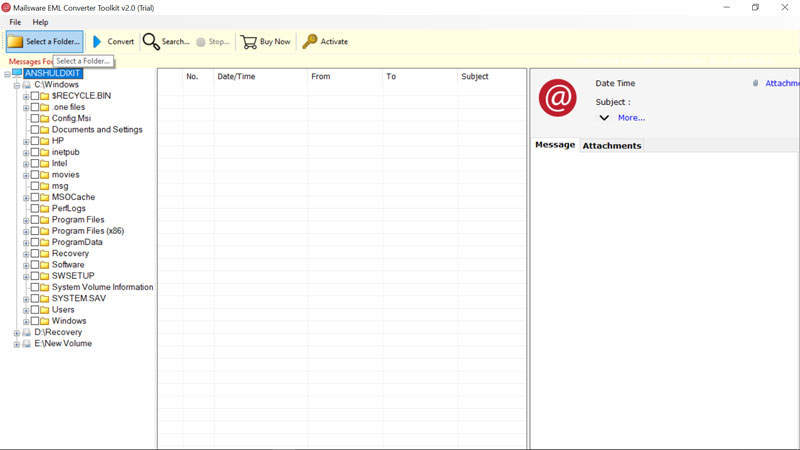The width and height of the screenshot is (800, 450).
Task: Click the Activate key icon
Action: 310,41
